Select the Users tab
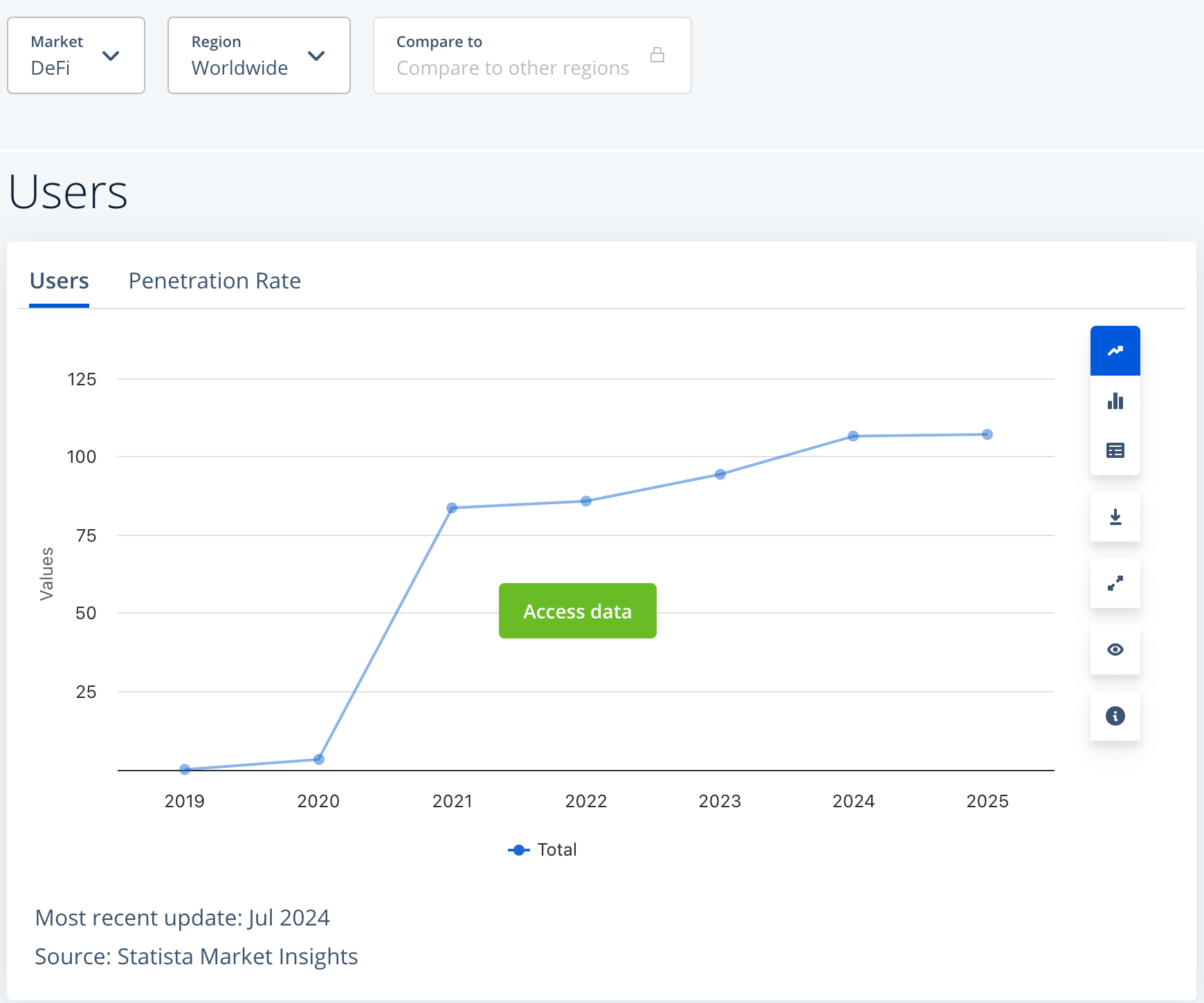1204x1003 pixels. [60, 281]
